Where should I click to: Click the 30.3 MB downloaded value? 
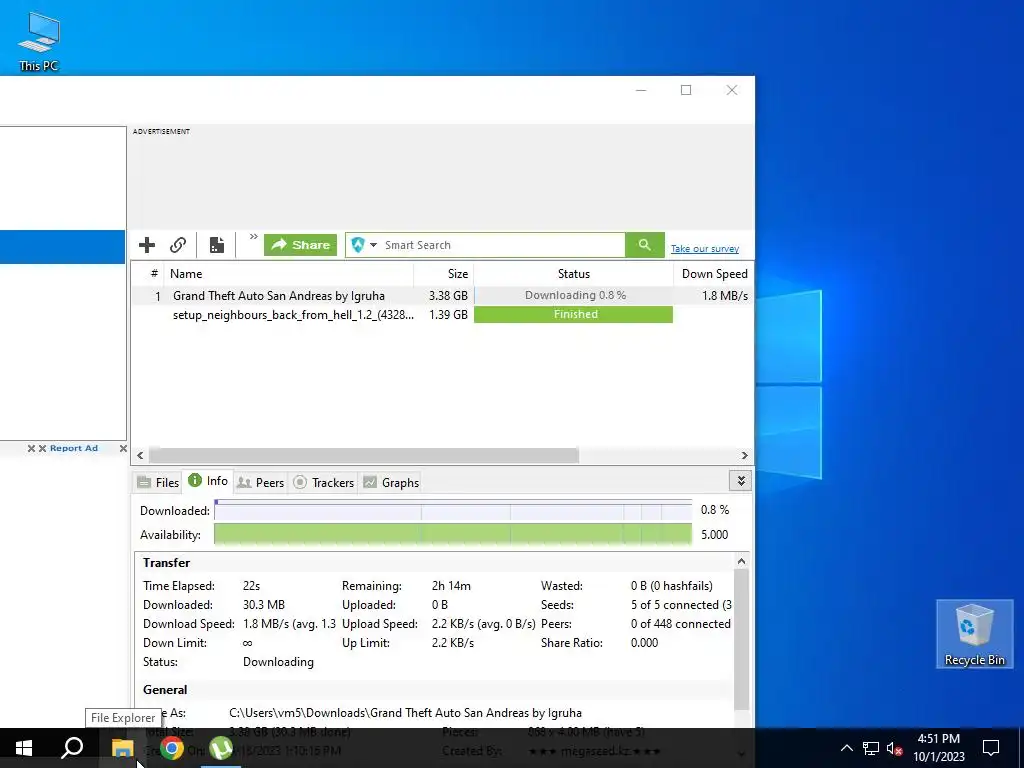[x=264, y=605]
